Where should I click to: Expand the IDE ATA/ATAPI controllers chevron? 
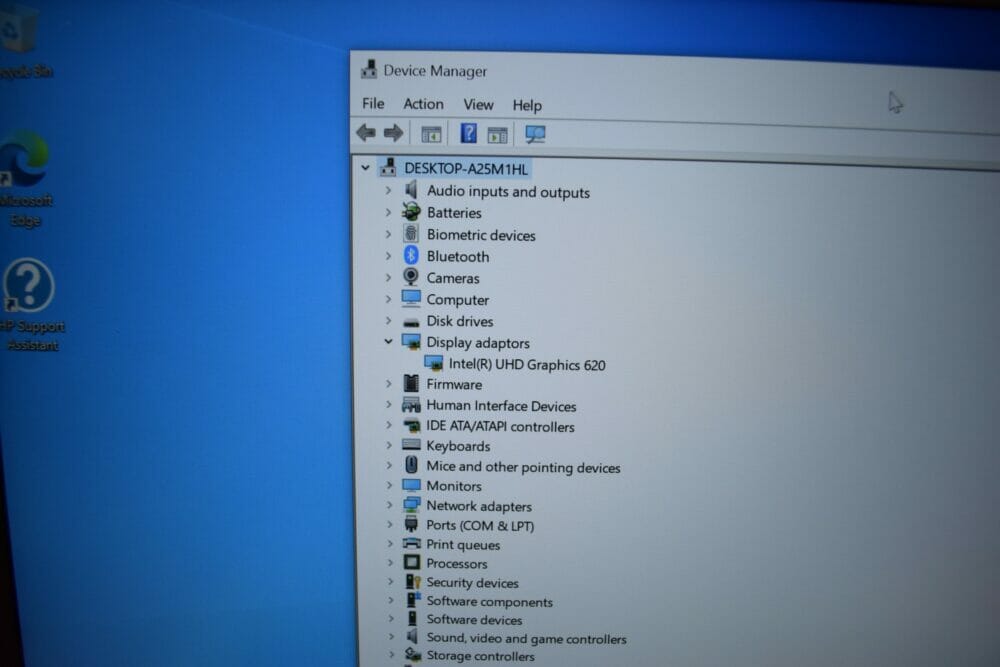pyautogui.click(x=388, y=425)
